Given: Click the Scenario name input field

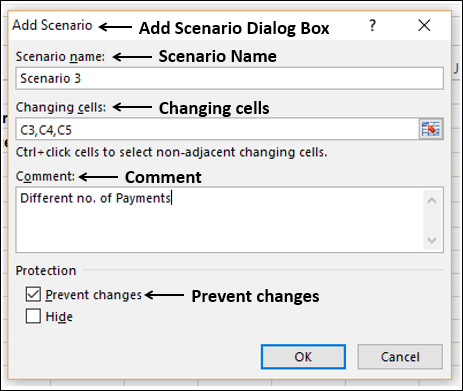Looking at the screenshot, I should click(229, 78).
